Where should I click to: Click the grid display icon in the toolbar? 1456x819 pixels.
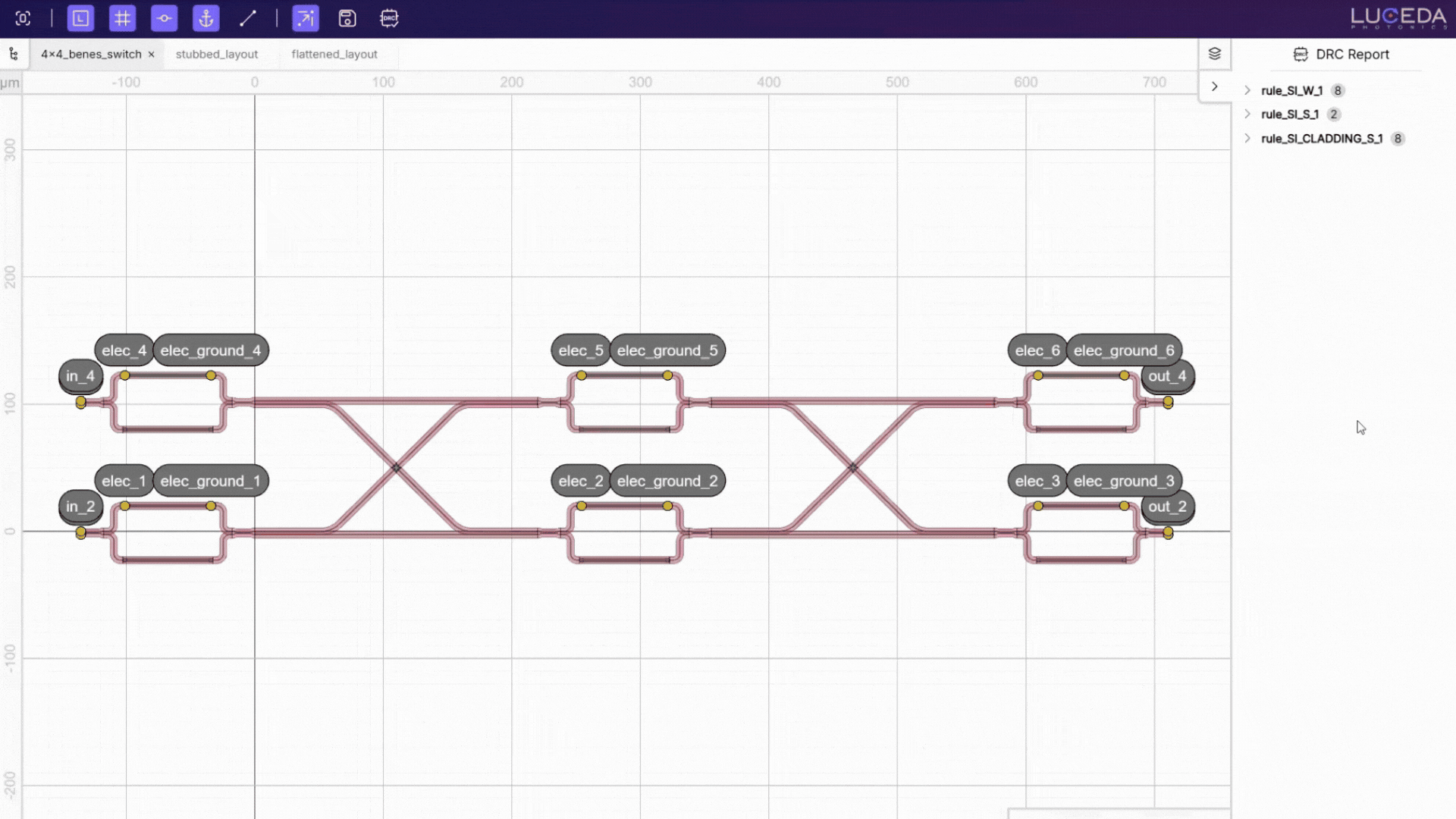(x=122, y=18)
